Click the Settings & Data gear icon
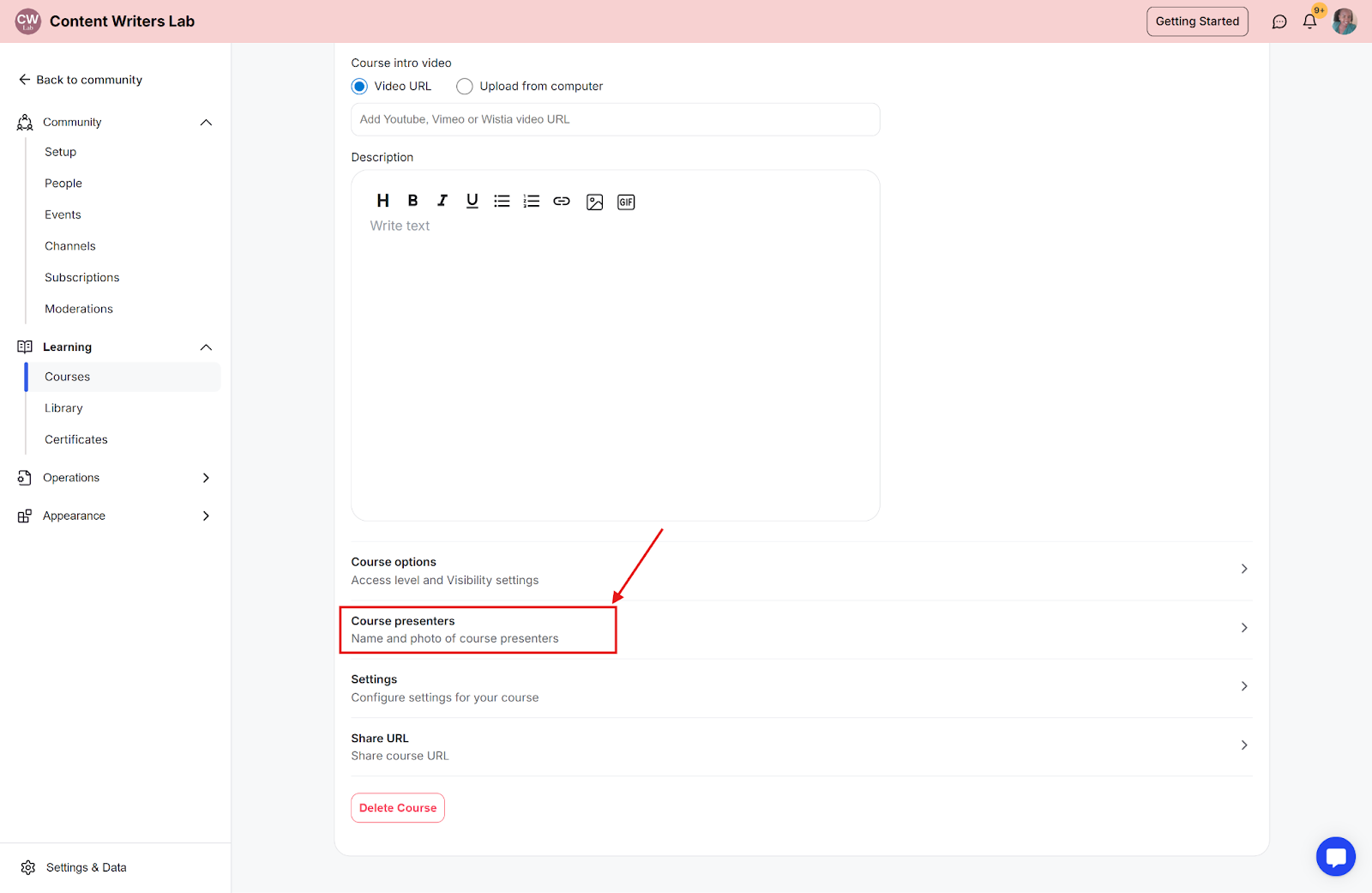The height and width of the screenshot is (893, 1372). 28,867
